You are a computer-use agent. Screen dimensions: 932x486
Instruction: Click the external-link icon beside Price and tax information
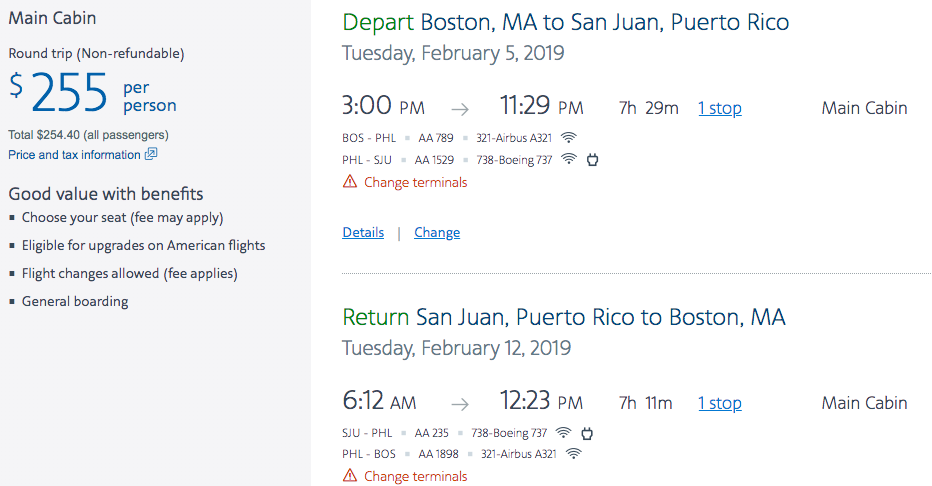coord(151,154)
